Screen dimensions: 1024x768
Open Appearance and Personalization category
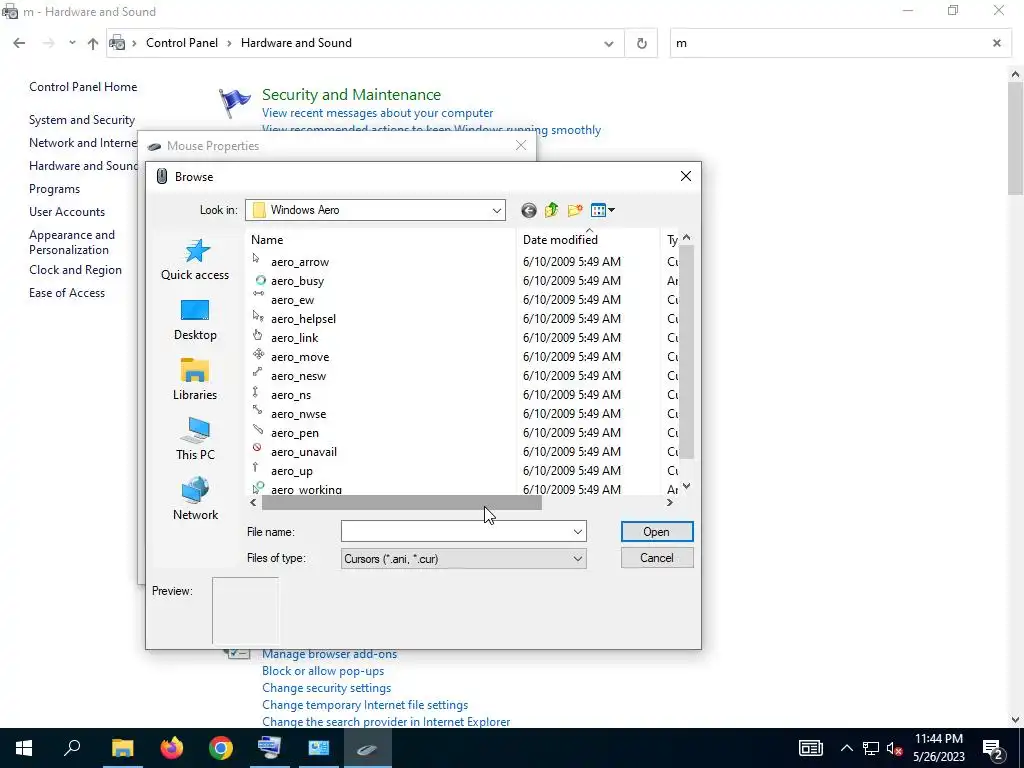[x=72, y=242]
